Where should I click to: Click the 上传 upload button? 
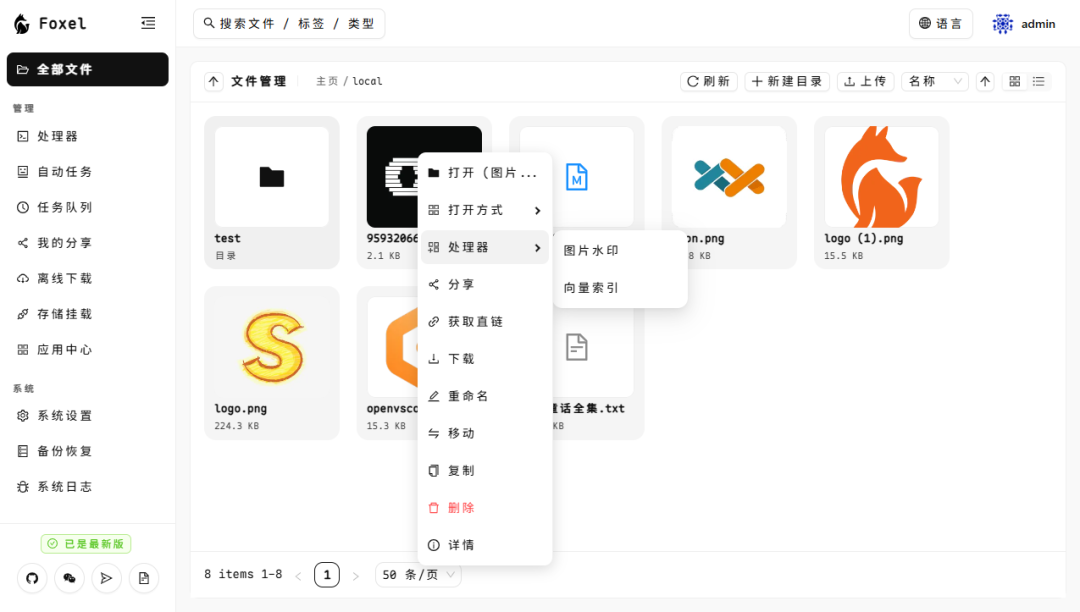tap(862, 81)
